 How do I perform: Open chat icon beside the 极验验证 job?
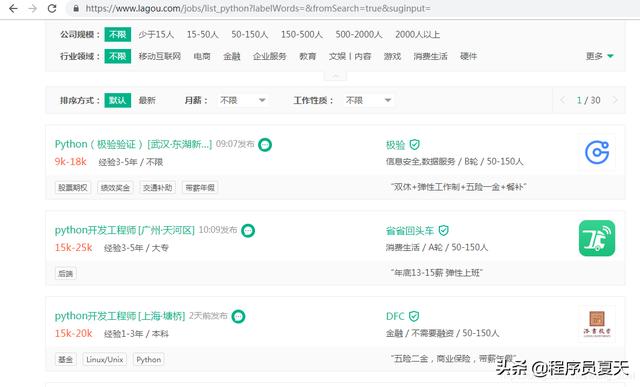tap(265, 145)
